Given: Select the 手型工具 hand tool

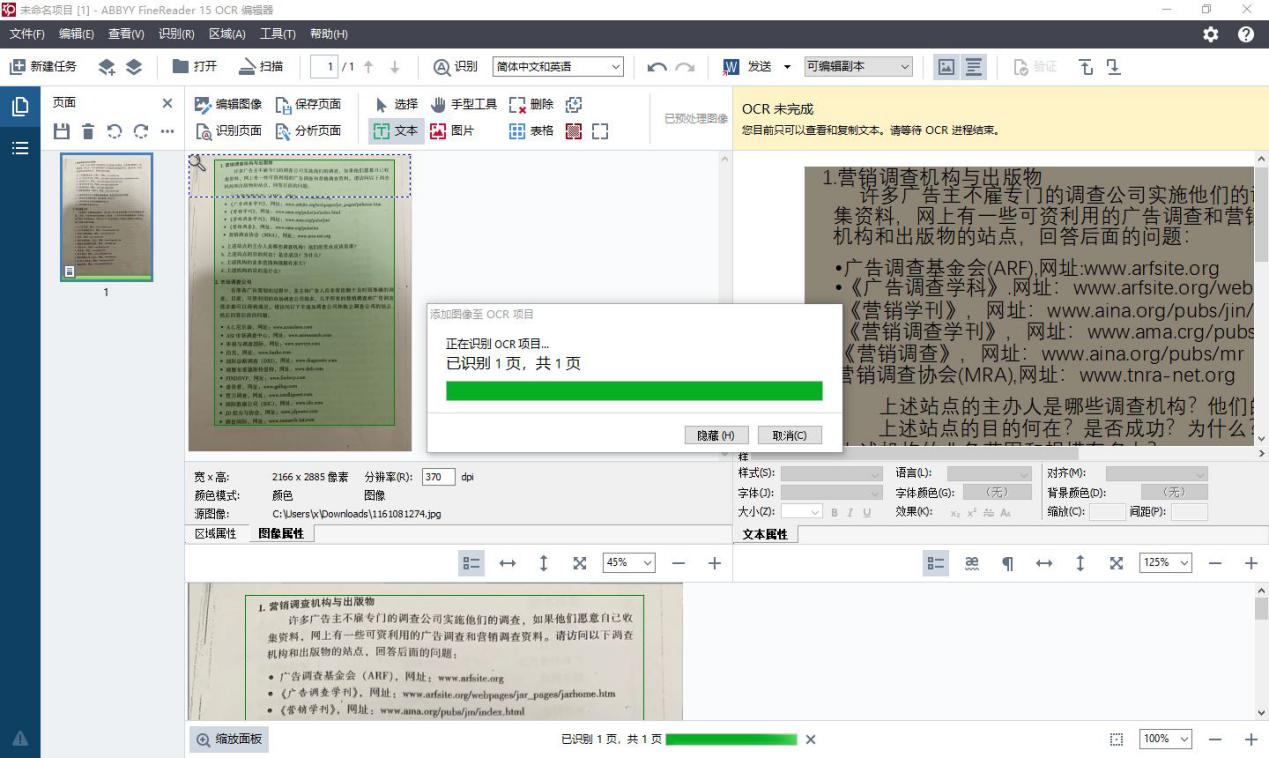Looking at the screenshot, I should (x=463, y=104).
